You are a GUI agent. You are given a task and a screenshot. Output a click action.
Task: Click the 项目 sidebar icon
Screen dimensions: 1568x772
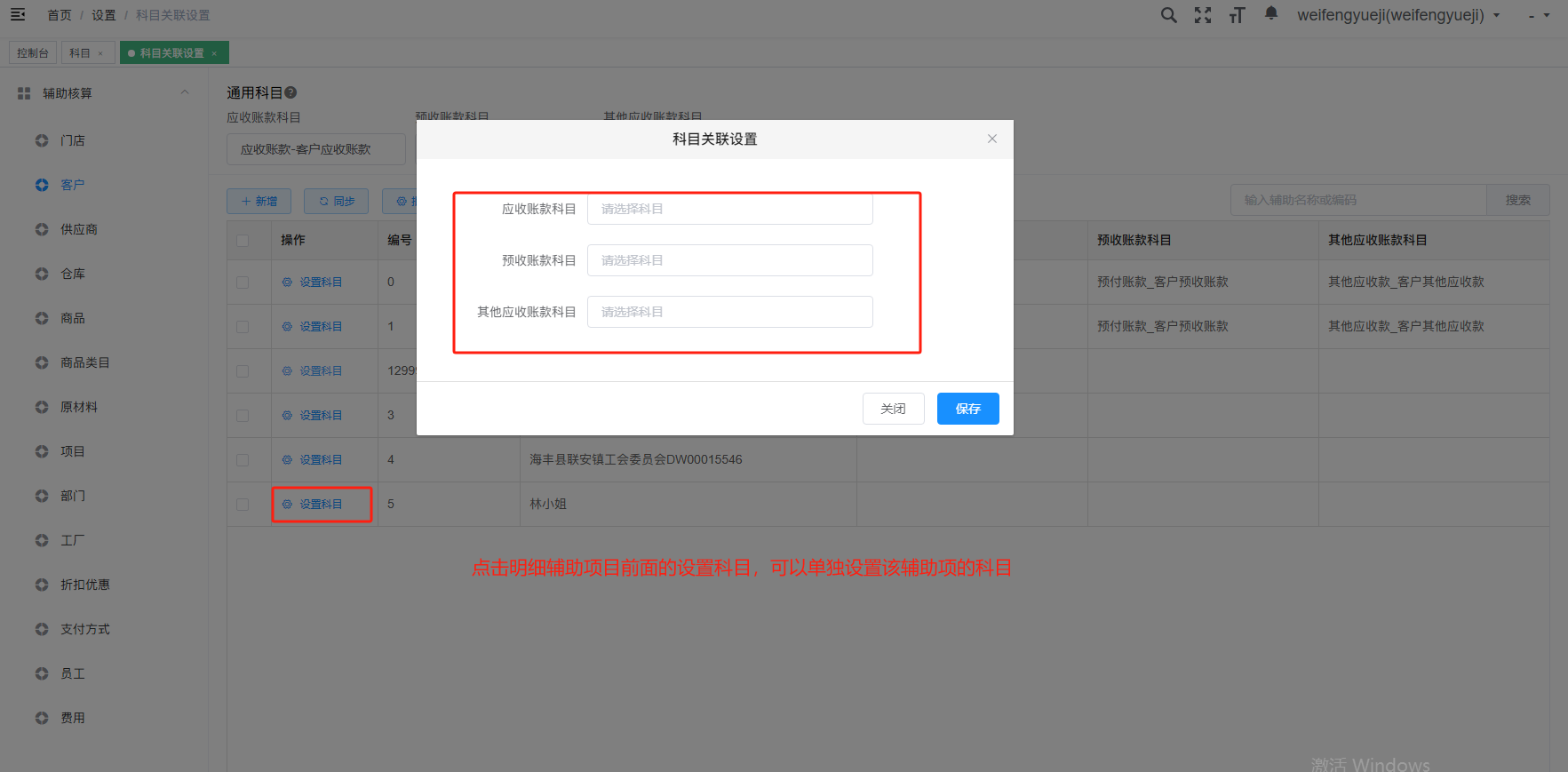pos(42,451)
